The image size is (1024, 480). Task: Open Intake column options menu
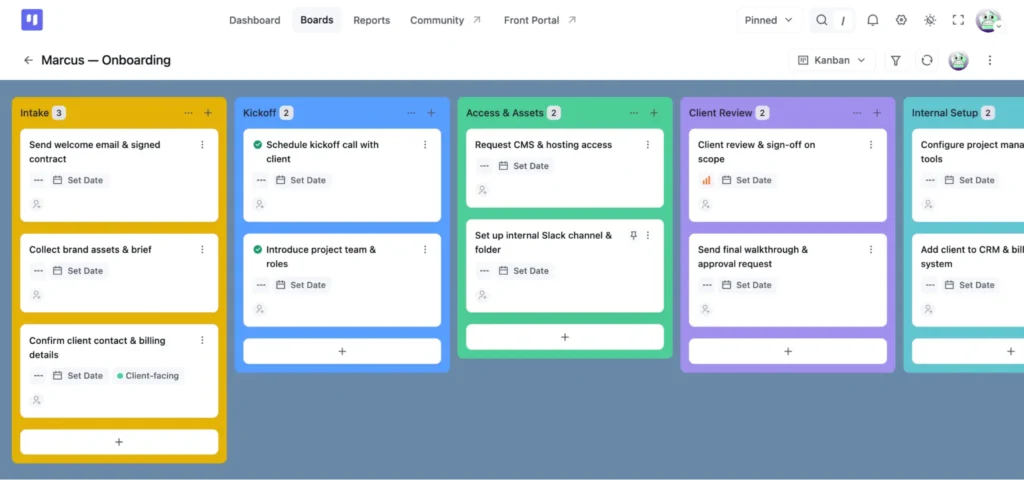pyautogui.click(x=188, y=113)
